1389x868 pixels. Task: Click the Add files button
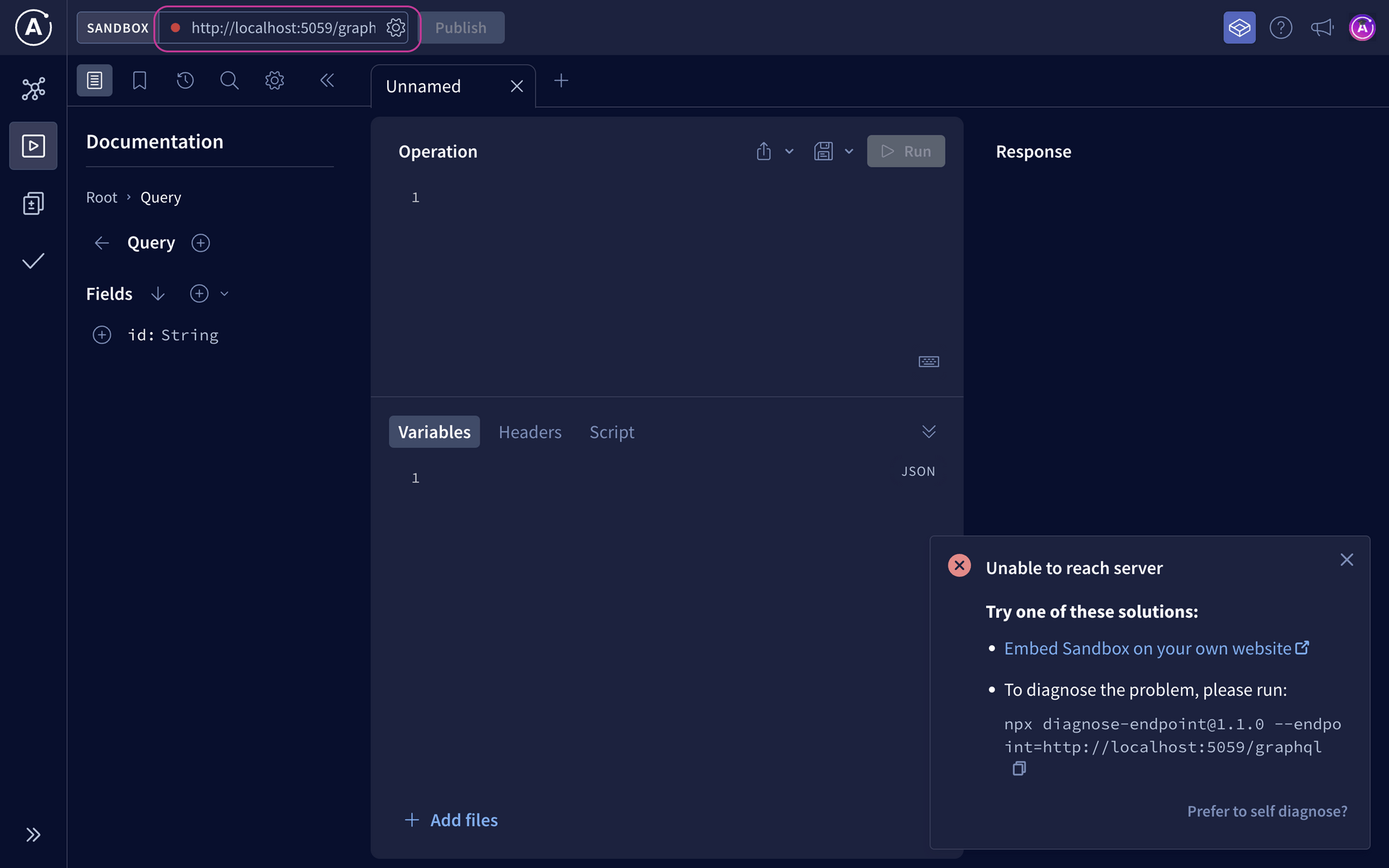(x=451, y=820)
